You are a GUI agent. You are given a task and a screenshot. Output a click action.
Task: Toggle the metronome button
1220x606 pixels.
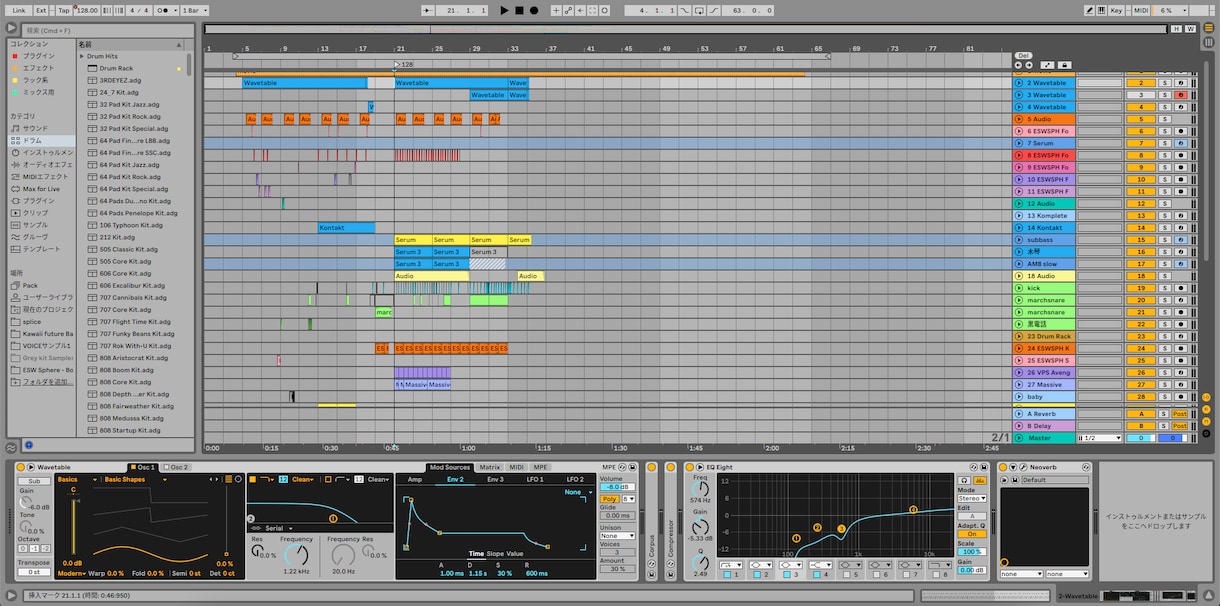tap(163, 10)
